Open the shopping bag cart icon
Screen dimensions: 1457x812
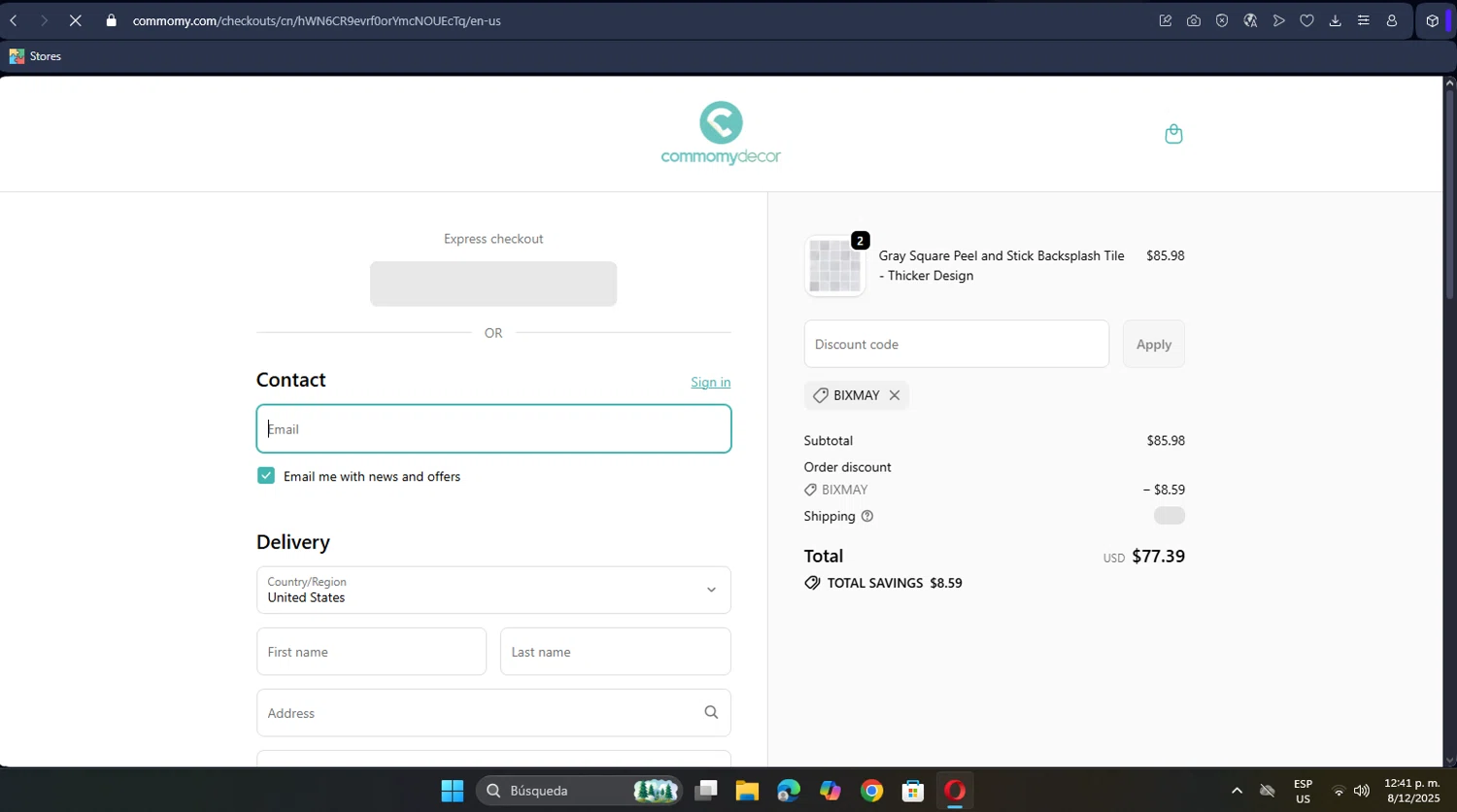click(1173, 134)
